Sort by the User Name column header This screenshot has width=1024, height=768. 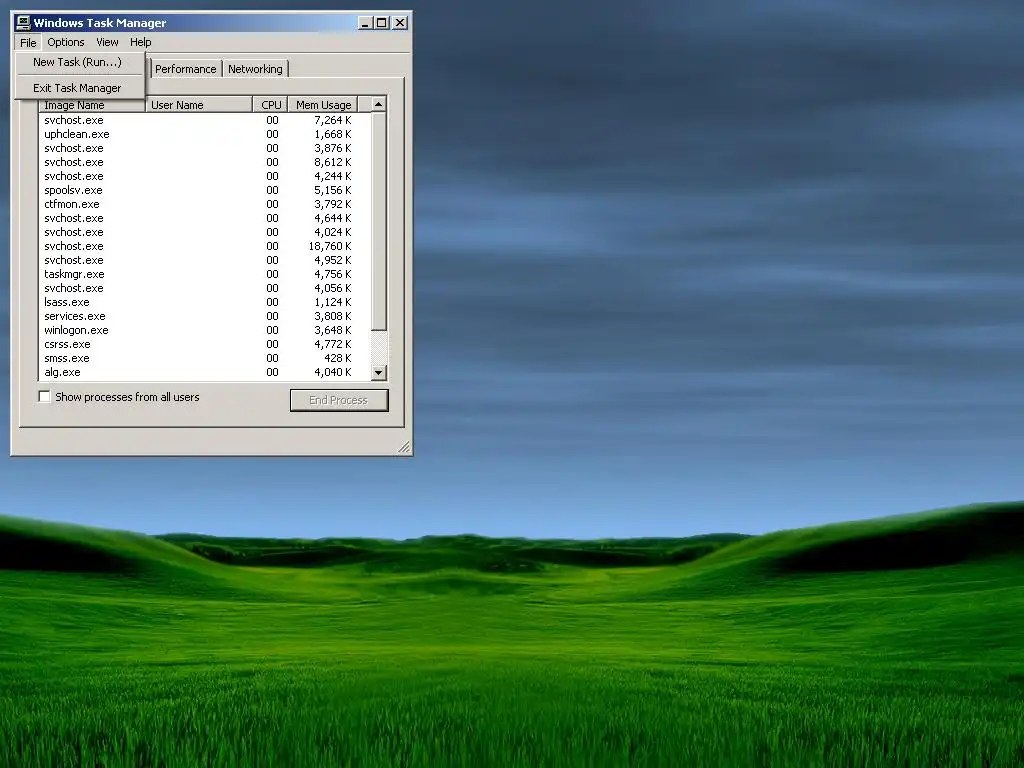199,104
